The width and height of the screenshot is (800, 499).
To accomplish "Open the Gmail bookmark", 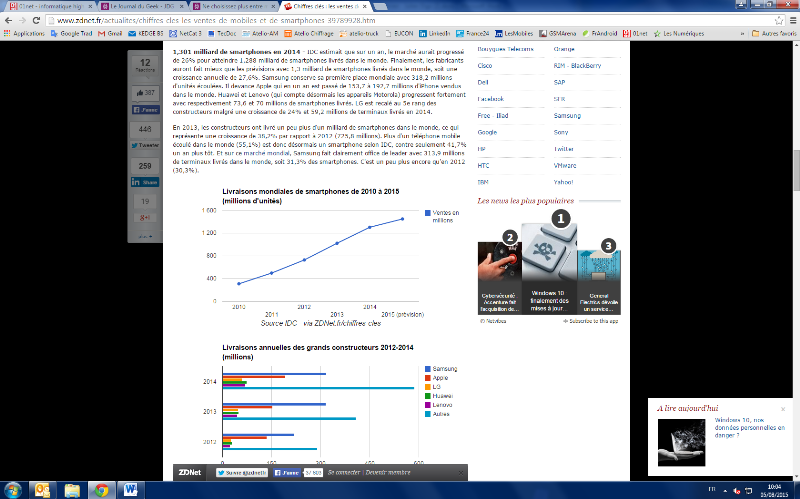I will point(110,33).
